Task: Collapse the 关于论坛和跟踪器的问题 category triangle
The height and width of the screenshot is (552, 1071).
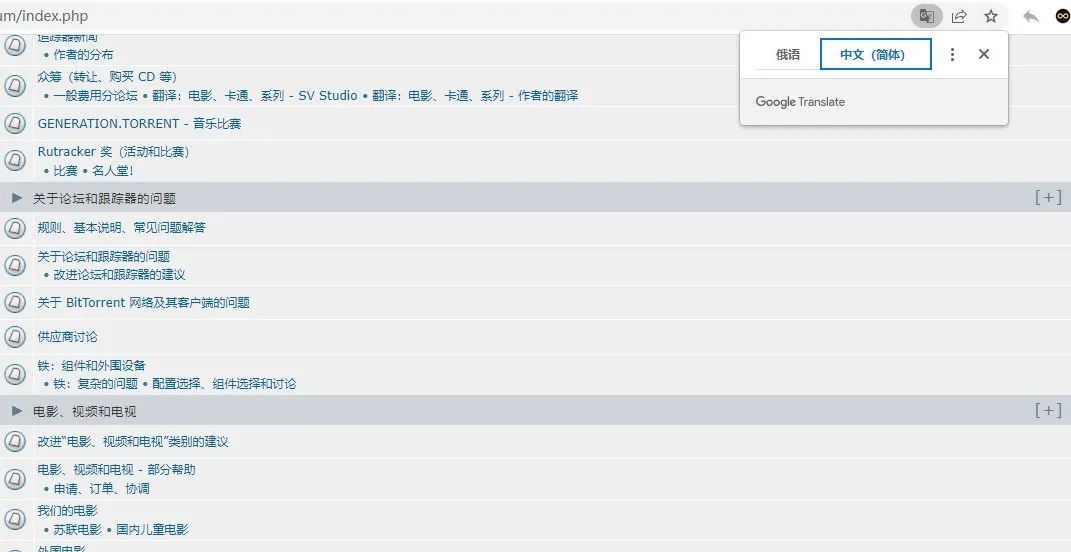Action: 16,198
